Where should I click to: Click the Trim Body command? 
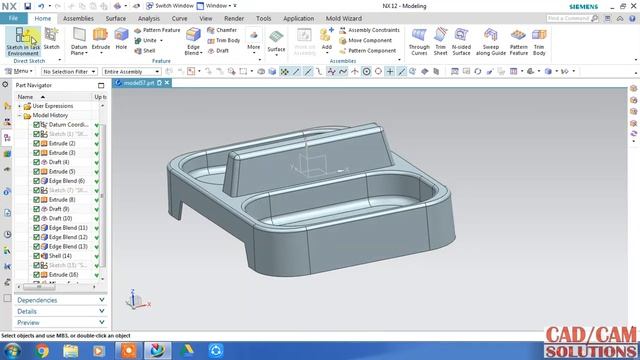[x=223, y=40]
